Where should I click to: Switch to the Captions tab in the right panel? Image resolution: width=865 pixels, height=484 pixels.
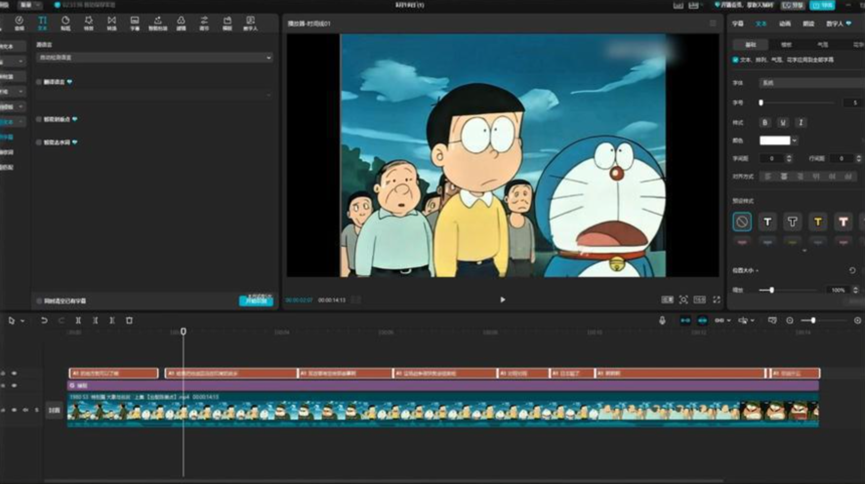[x=738, y=24]
